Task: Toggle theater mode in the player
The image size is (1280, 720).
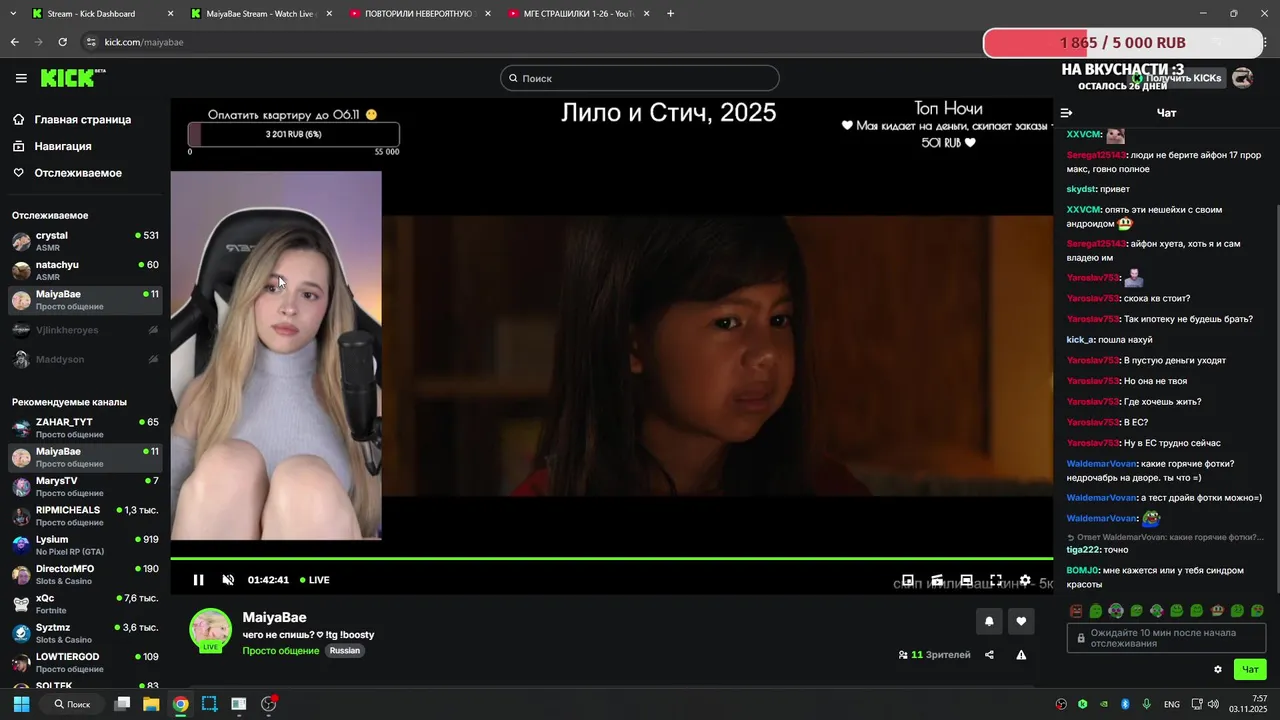Action: point(966,580)
